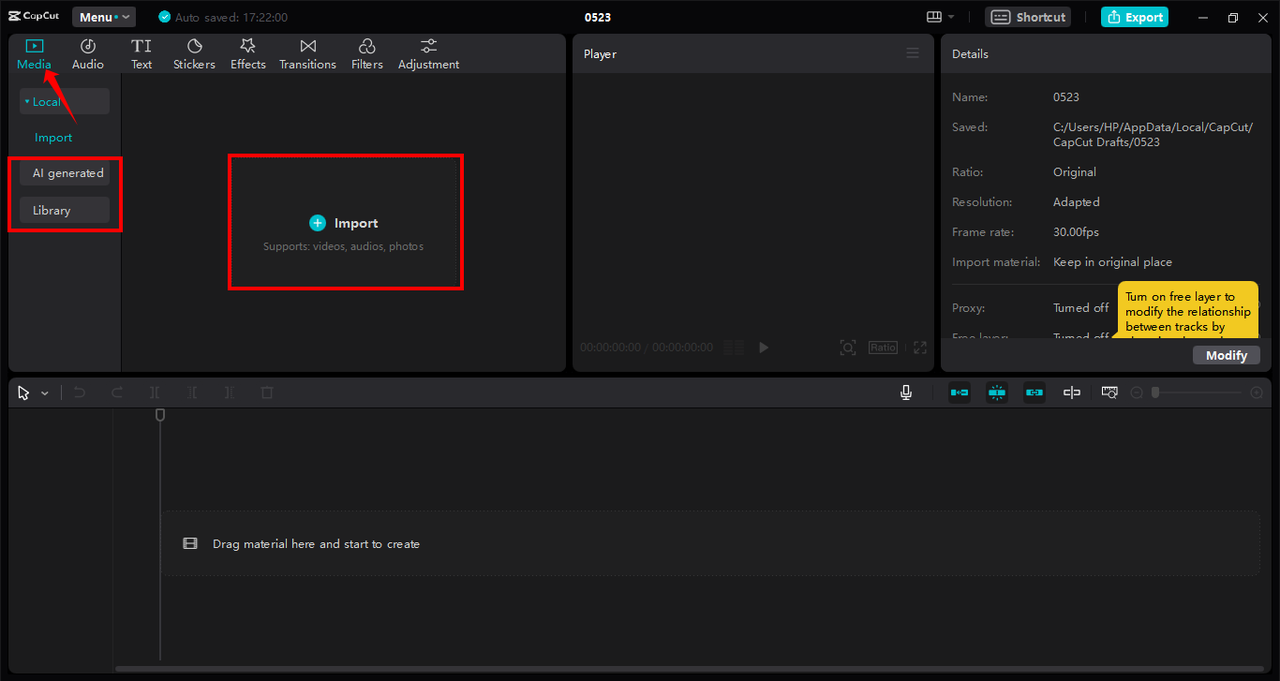
Task: Minimize the CapCut window
Action: click(x=1203, y=17)
